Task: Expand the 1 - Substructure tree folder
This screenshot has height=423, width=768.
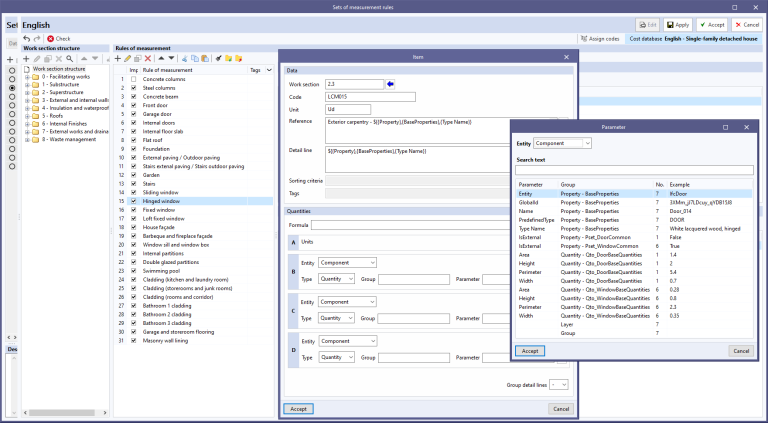Action: coord(27,87)
